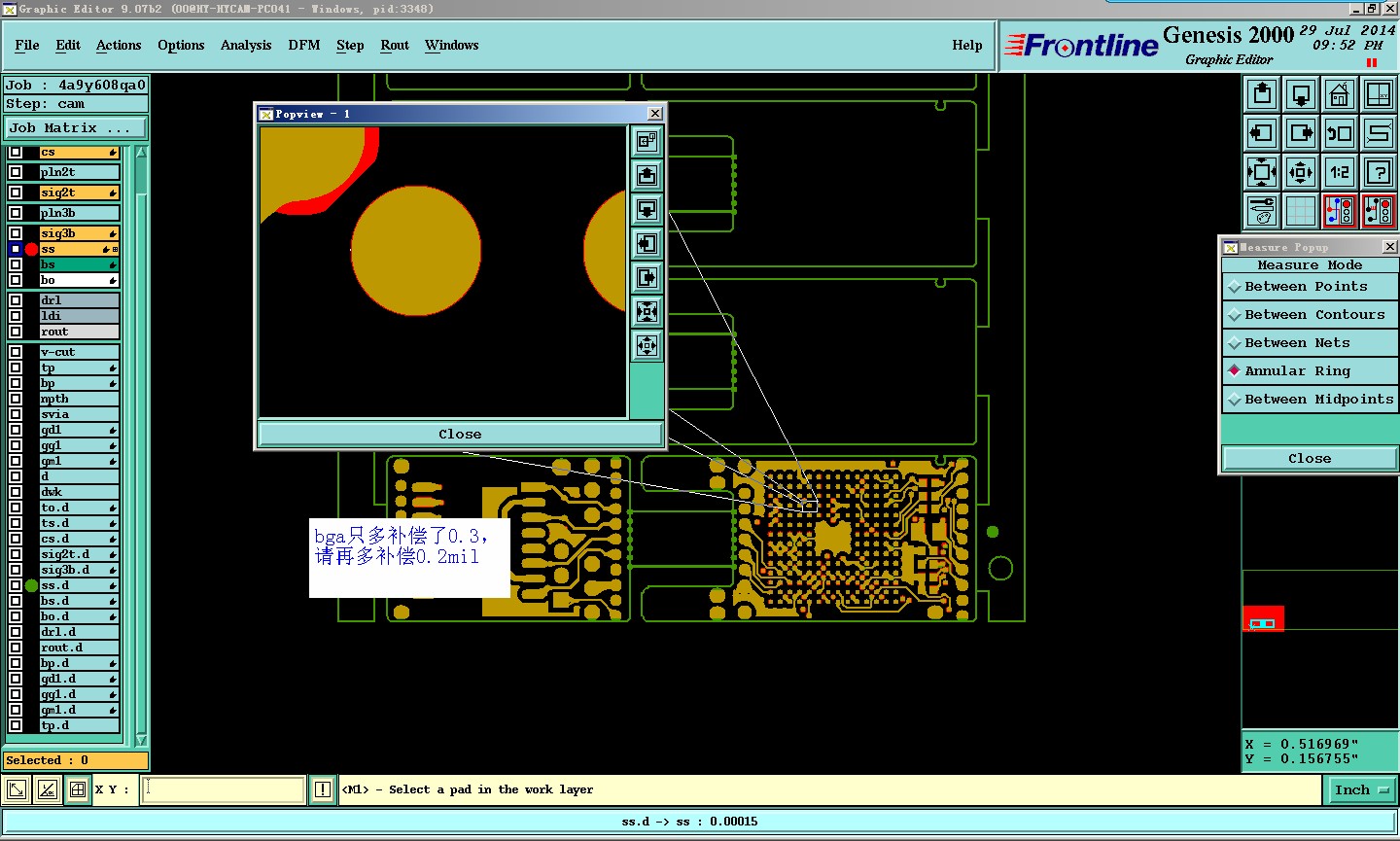Click the colored net traffic-light icon

[x=1340, y=210]
